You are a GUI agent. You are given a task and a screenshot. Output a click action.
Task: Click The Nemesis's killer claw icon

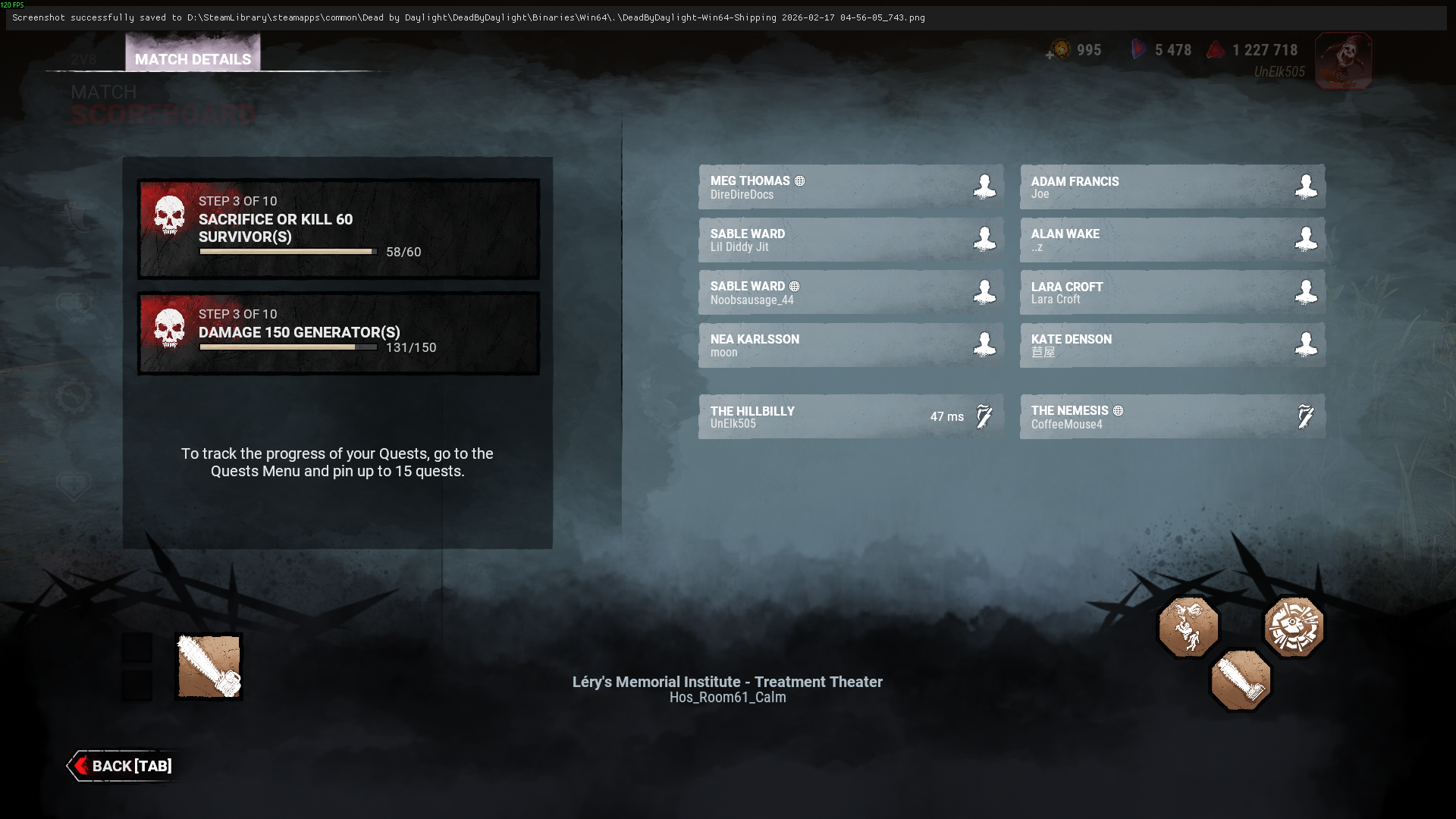tap(1306, 416)
